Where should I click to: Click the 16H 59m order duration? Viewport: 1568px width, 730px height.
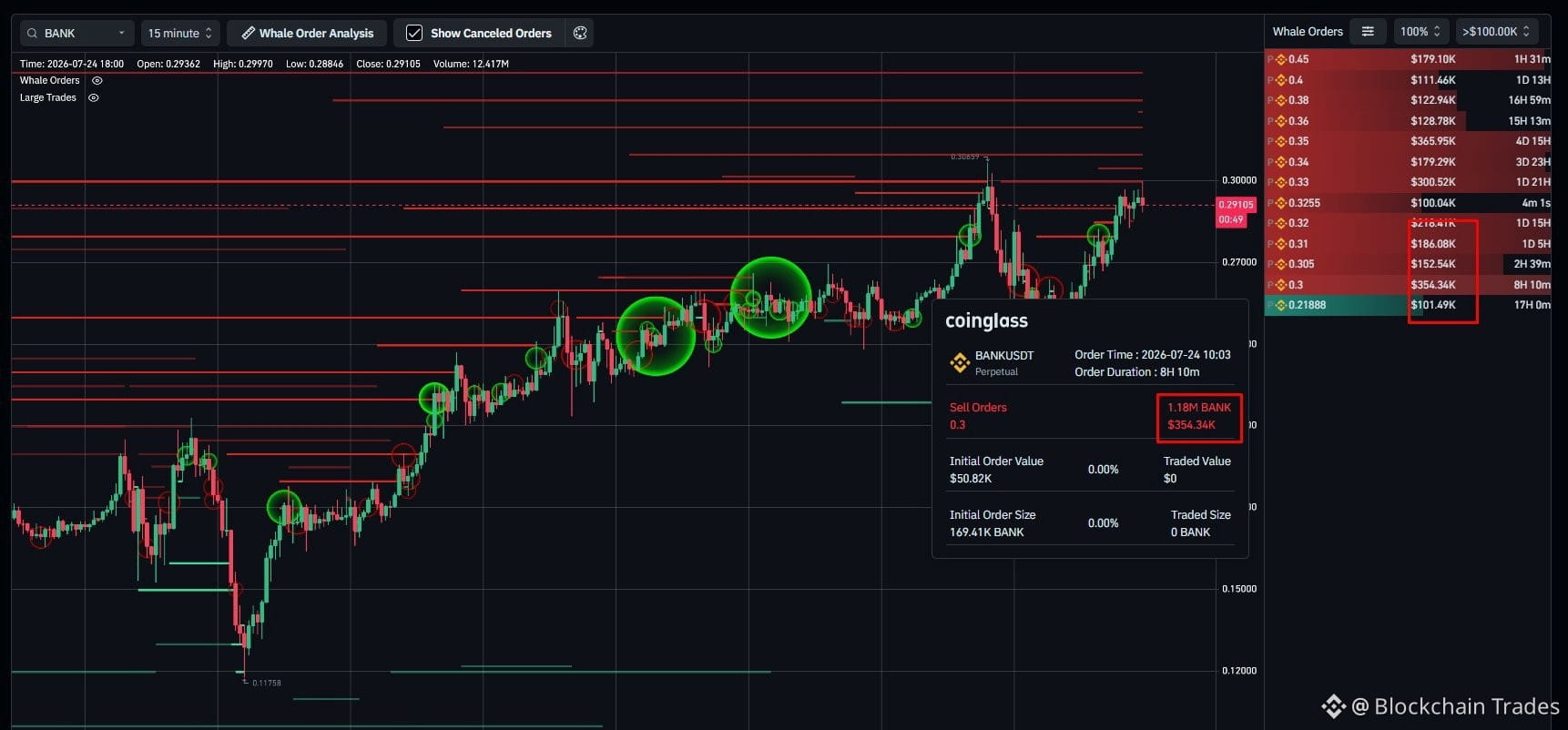click(x=1530, y=100)
